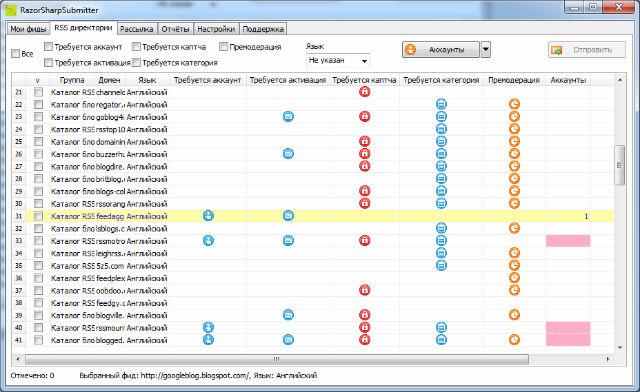Sort by the Премодерация column header

click(x=514, y=80)
